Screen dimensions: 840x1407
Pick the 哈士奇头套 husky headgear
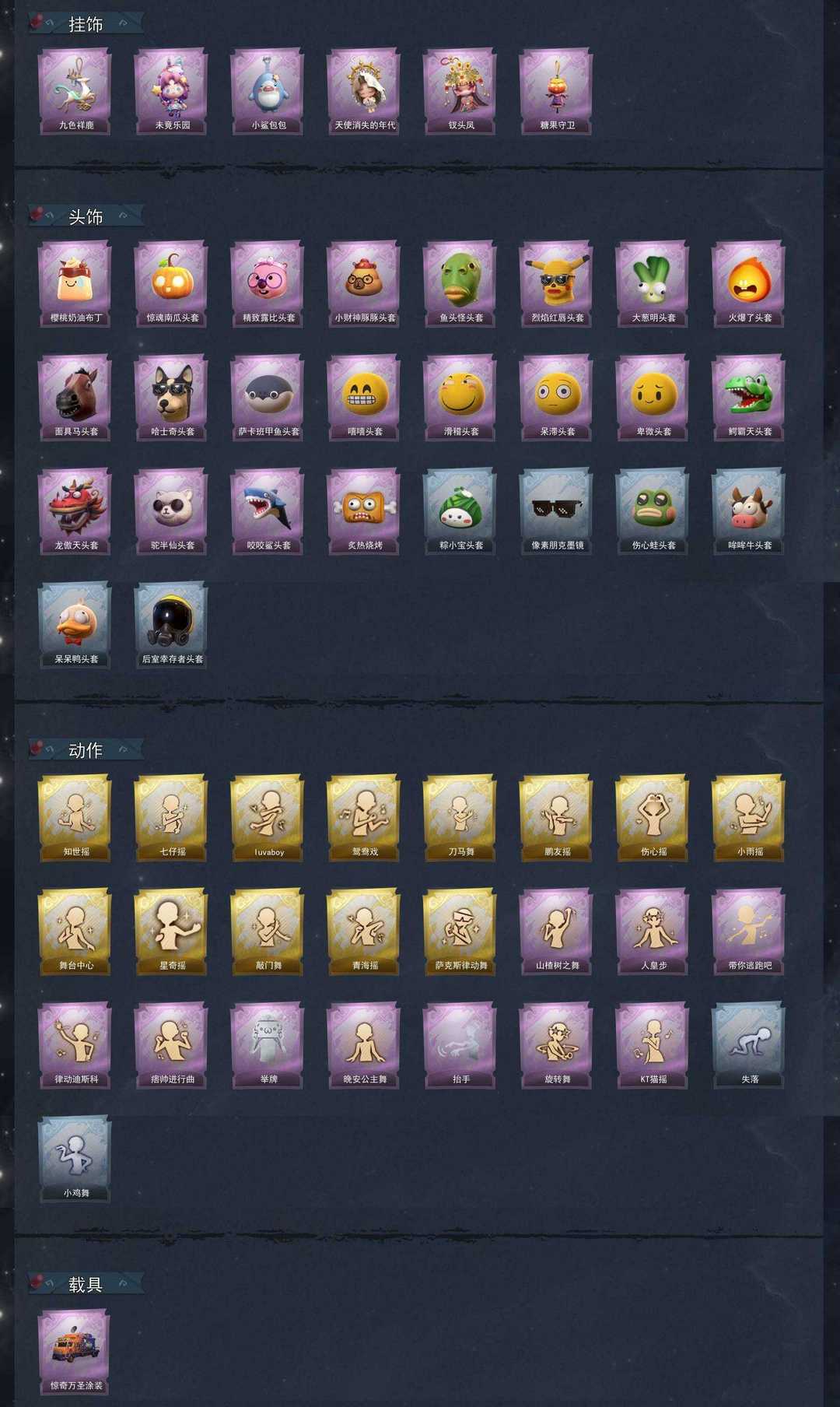tap(171, 398)
